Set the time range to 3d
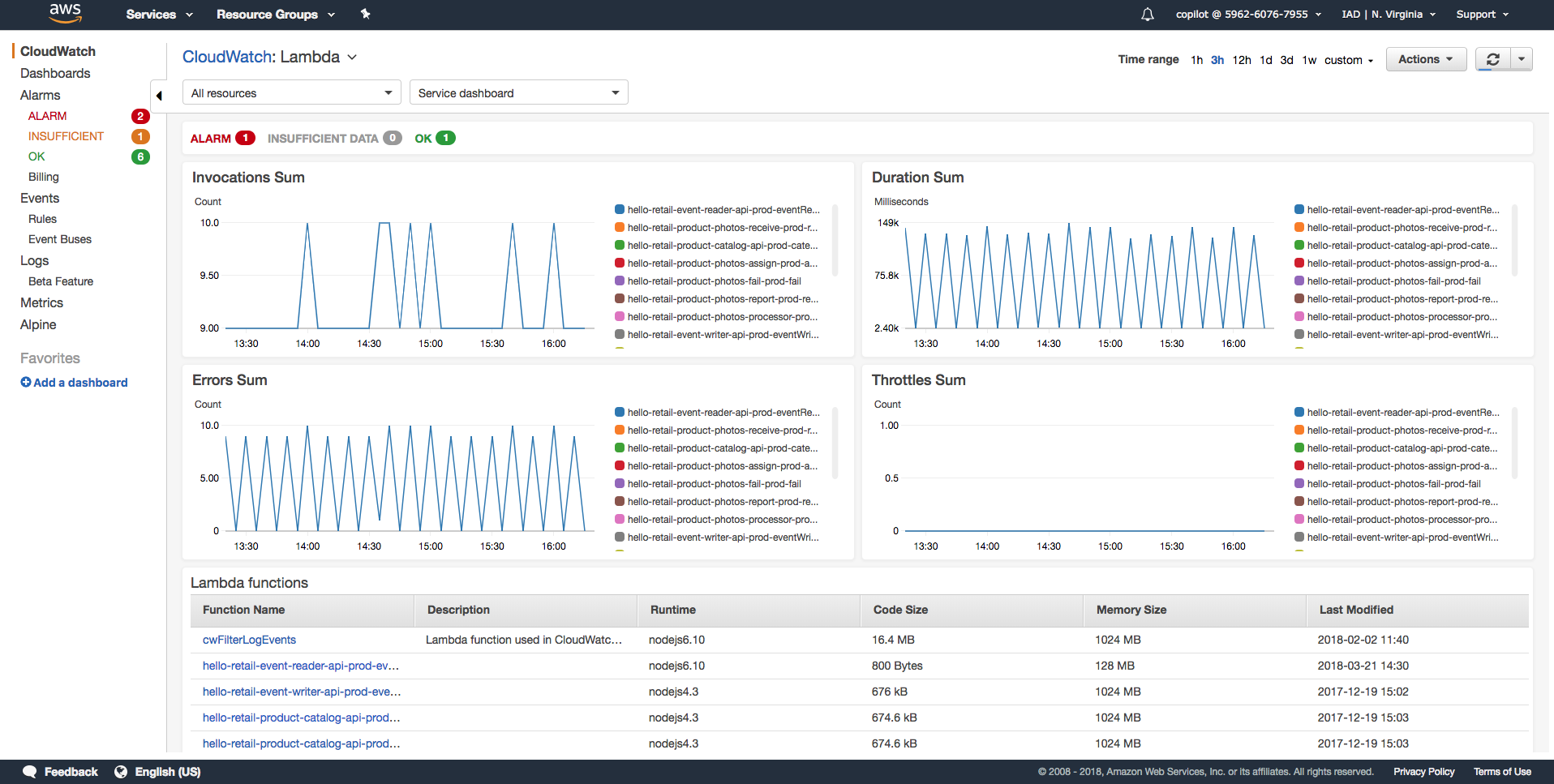1554x784 pixels. pos(1287,60)
